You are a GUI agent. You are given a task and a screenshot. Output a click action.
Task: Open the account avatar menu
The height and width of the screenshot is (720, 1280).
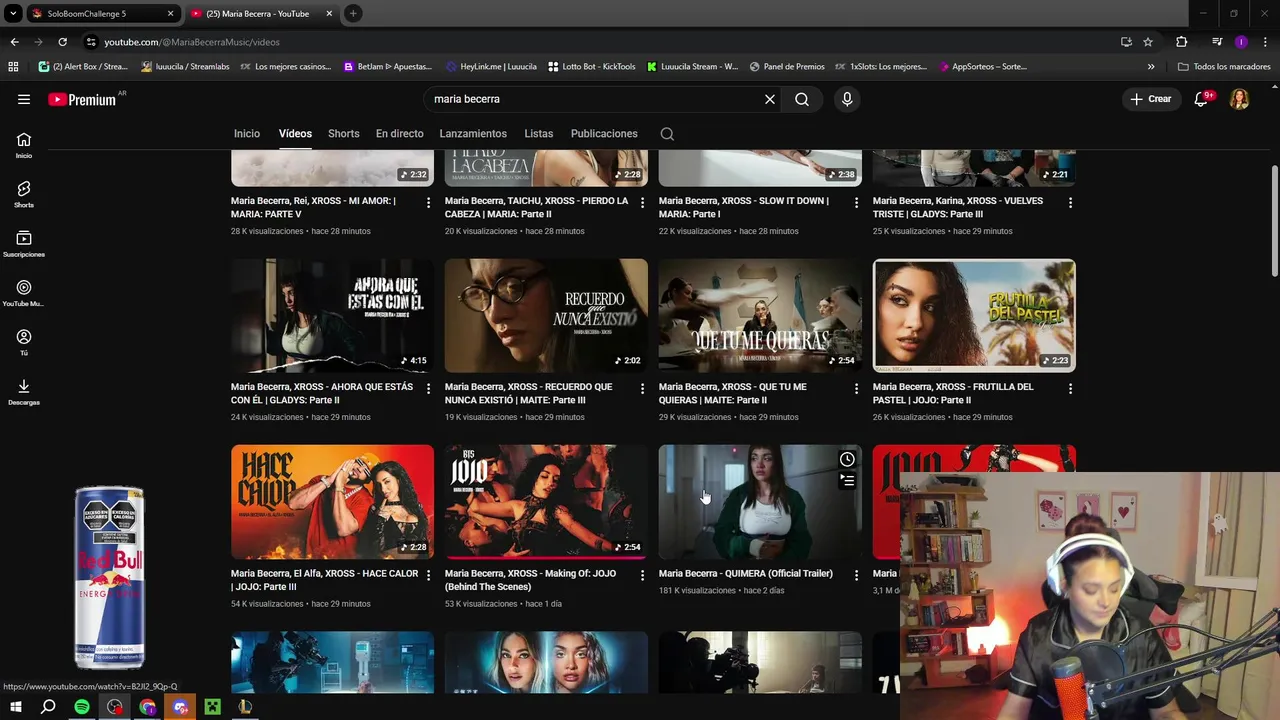click(x=1240, y=99)
